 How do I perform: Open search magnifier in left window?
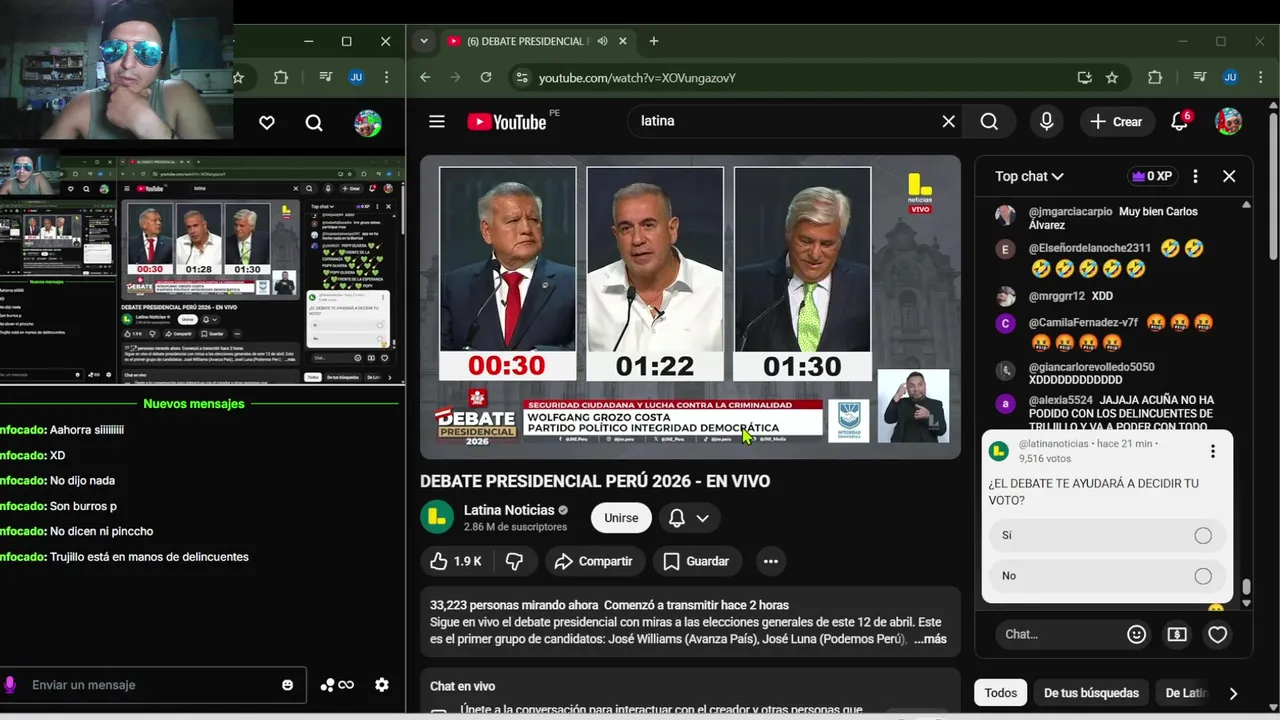(x=314, y=123)
